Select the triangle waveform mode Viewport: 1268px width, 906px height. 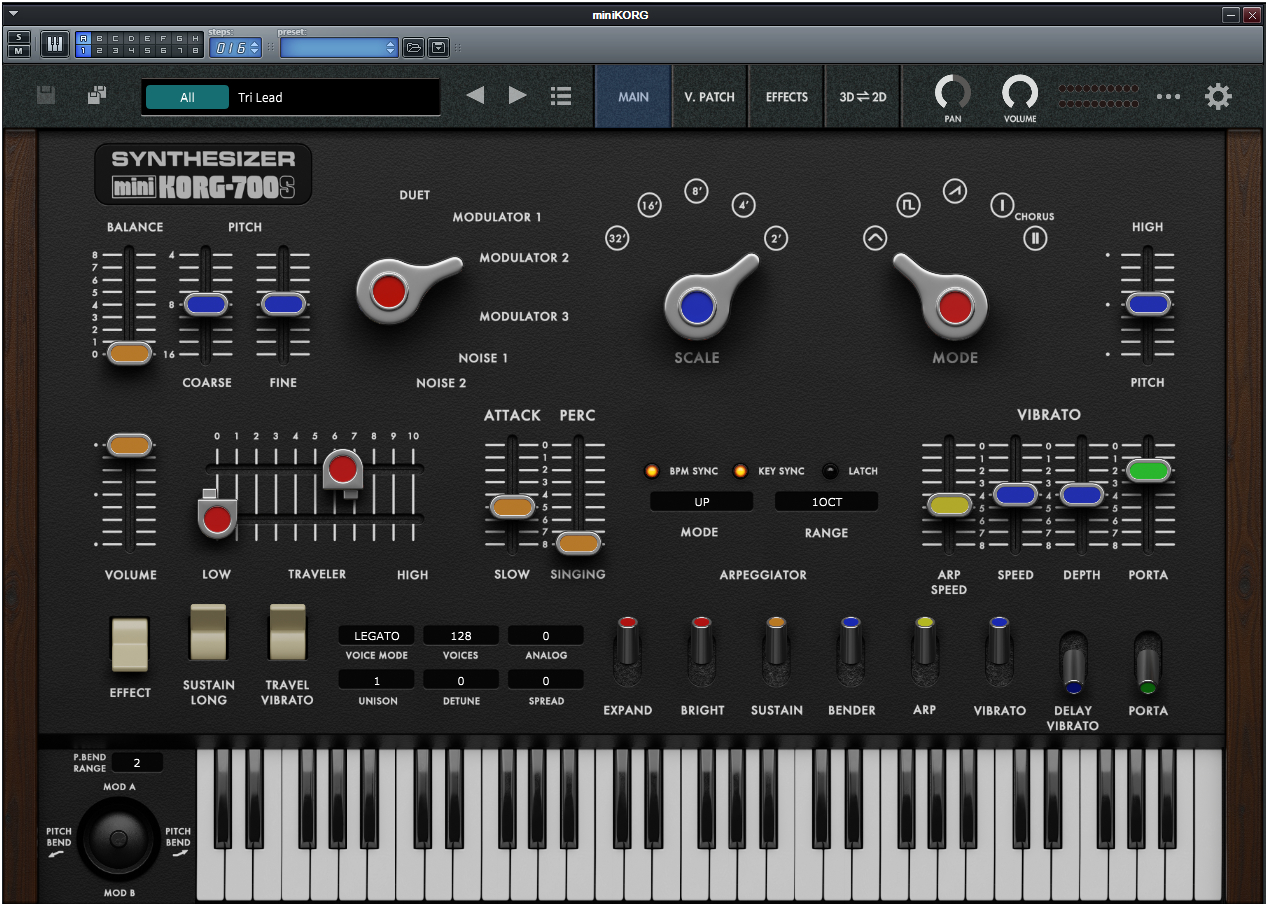coord(875,238)
